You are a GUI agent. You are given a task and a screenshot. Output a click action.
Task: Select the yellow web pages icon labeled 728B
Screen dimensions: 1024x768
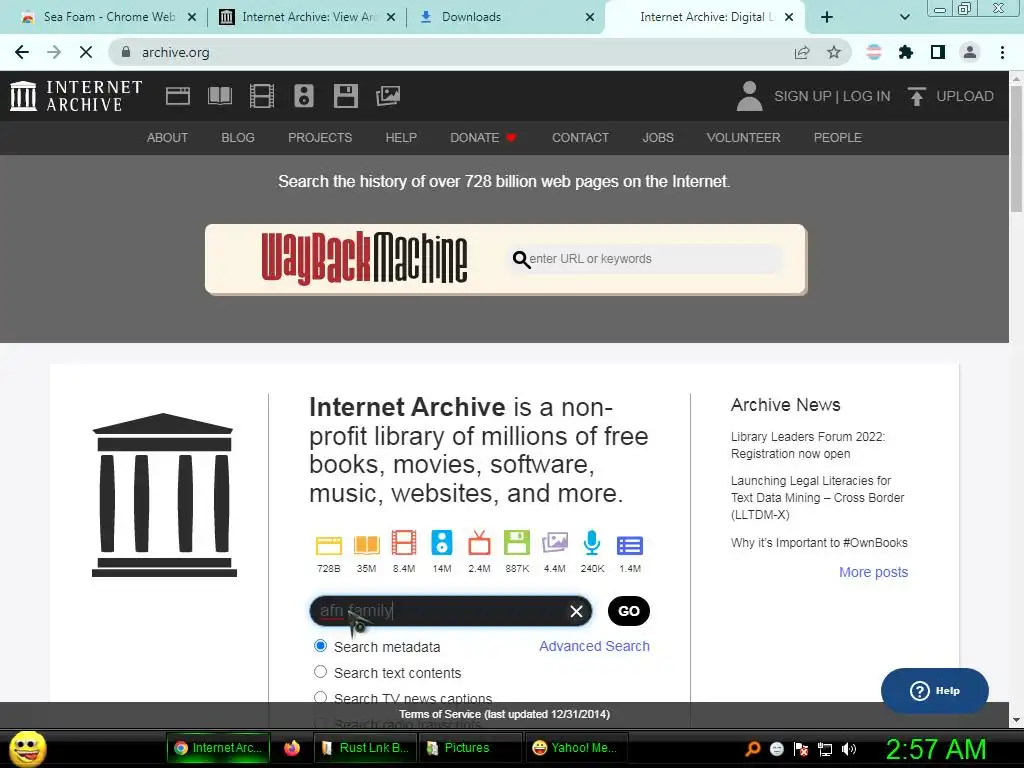click(328, 544)
